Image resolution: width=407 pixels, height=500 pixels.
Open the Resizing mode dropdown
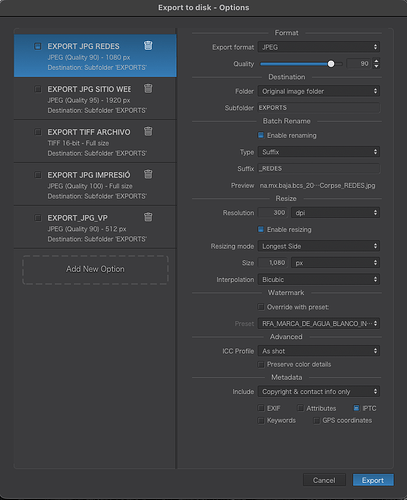point(319,246)
